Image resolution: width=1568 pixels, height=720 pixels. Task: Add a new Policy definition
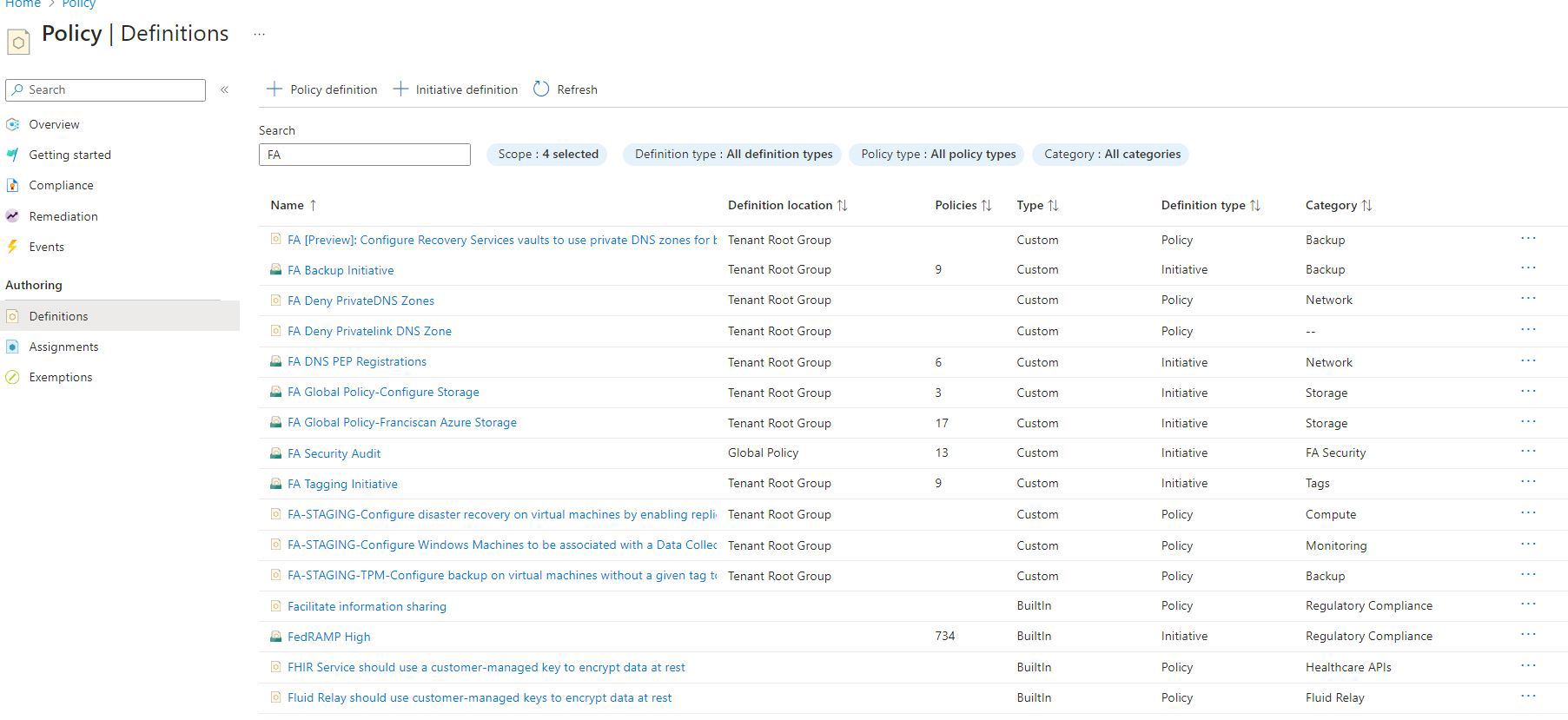point(321,89)
